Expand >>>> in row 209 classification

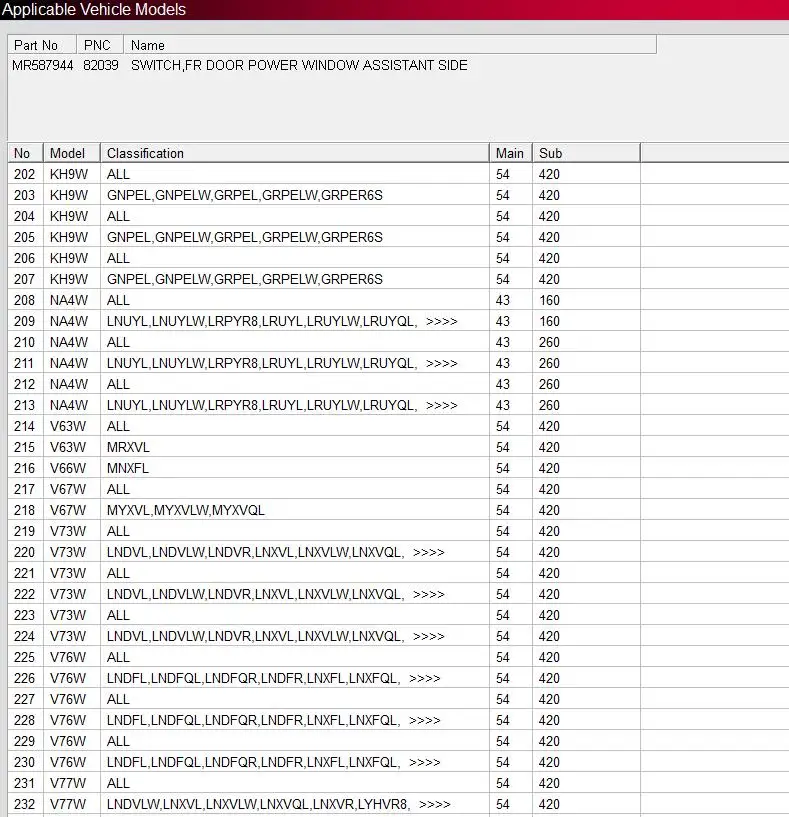[441, 321]
